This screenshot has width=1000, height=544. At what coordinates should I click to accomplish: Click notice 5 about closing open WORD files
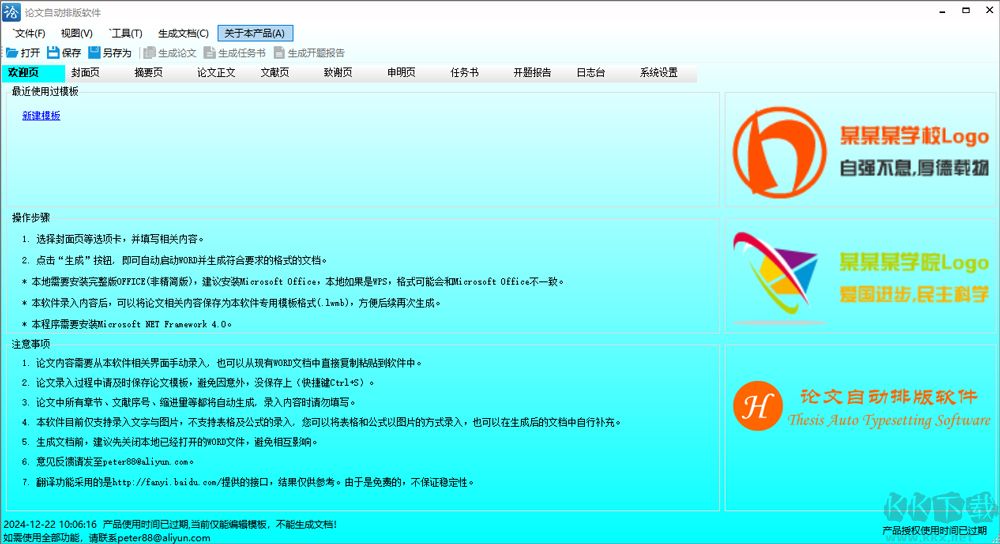click(x=169, y=442)
